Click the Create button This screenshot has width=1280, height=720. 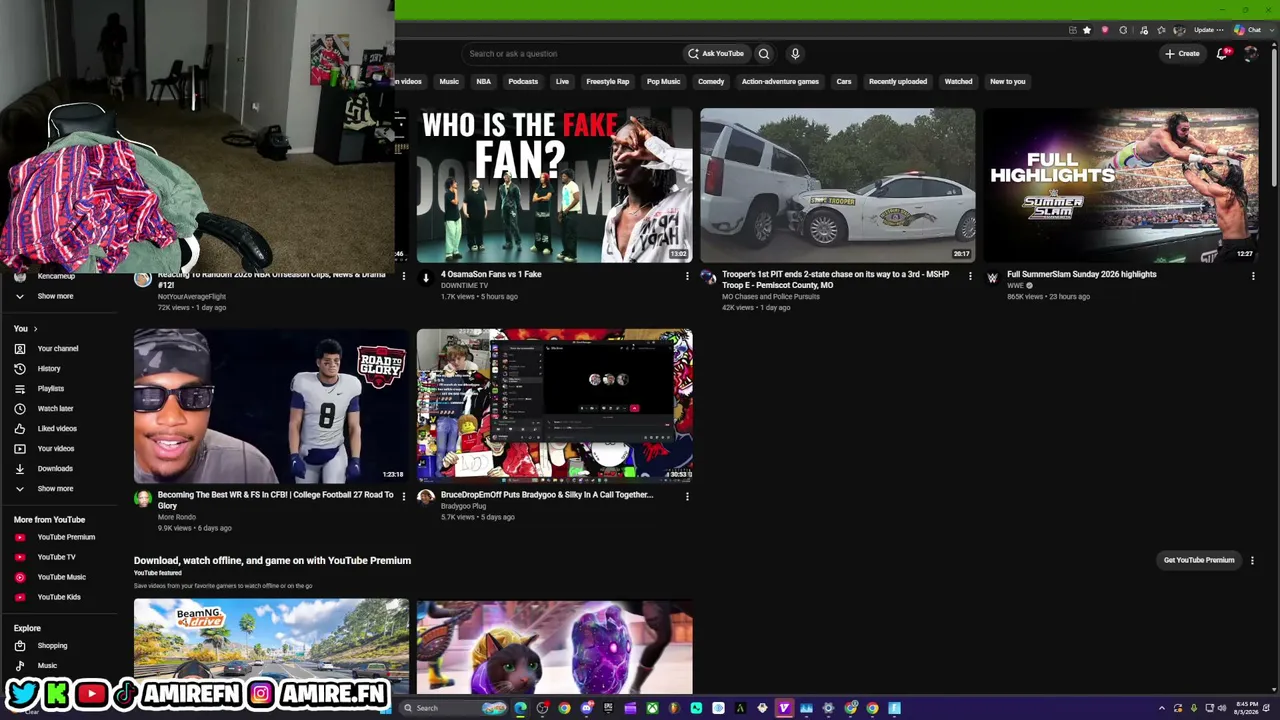tap(1182, 54)
